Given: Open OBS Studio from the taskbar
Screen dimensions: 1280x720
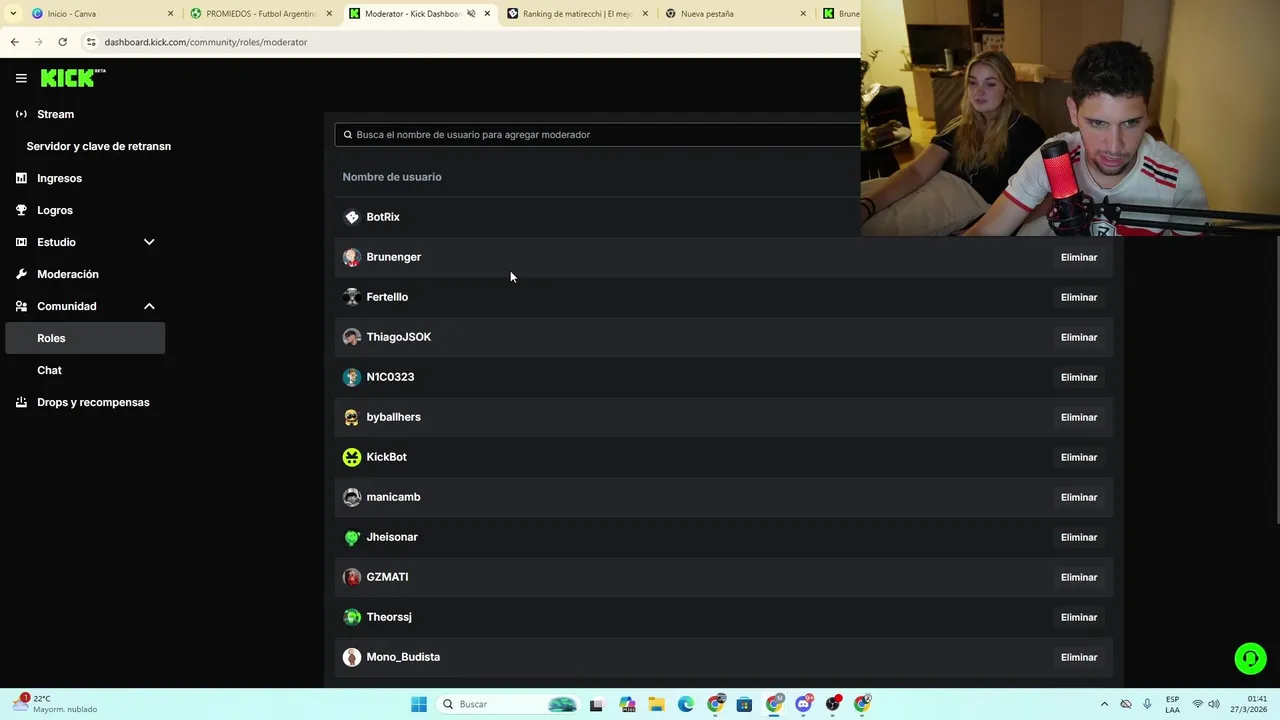Looking at the screenshot, I should 833,704.
